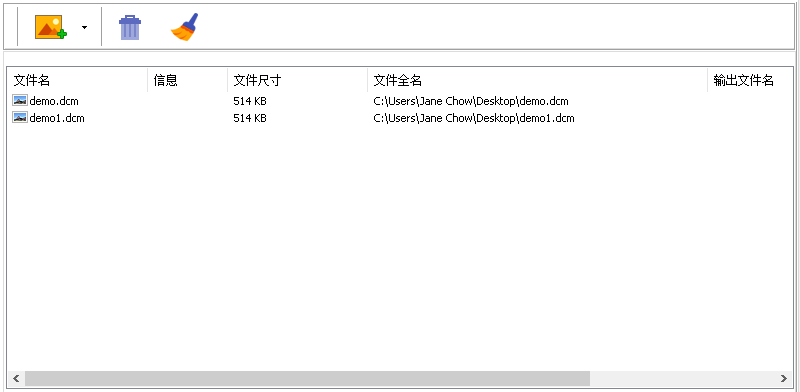Sort by the 文件尺寸 column header
800x392 pixels.
click(x=297, y=80)
